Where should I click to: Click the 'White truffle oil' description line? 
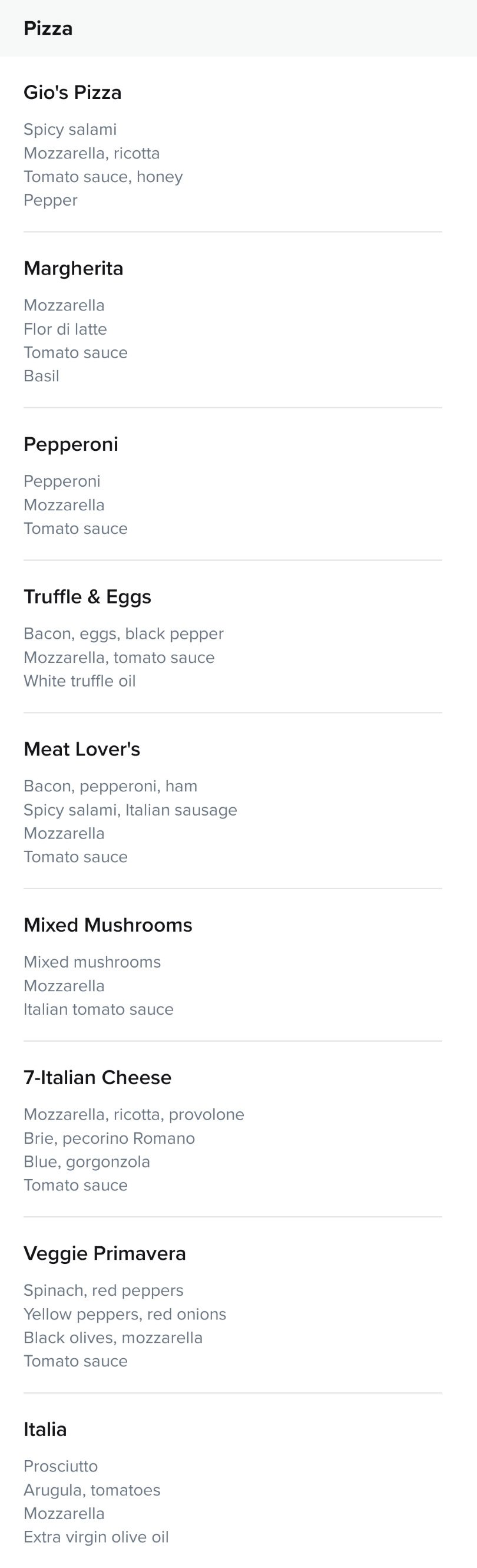[79, 681]
